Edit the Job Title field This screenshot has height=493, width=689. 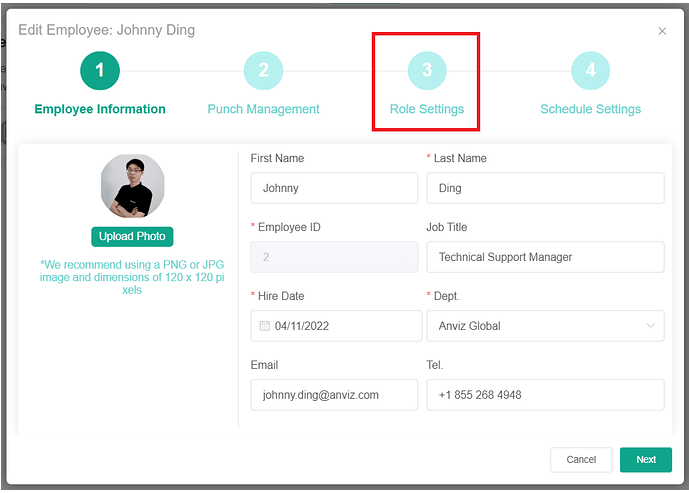545,257
